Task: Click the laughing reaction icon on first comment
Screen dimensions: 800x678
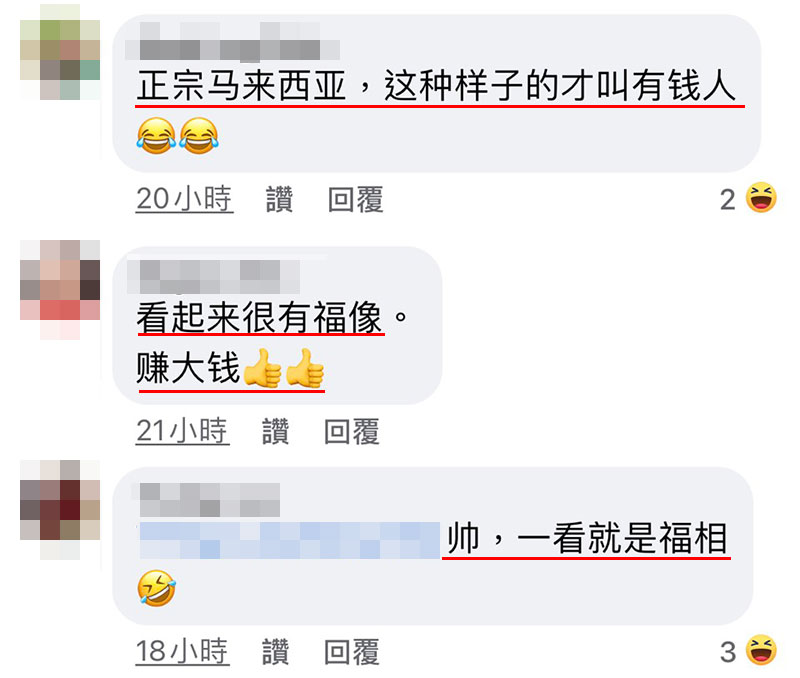Action: (761, 197)
